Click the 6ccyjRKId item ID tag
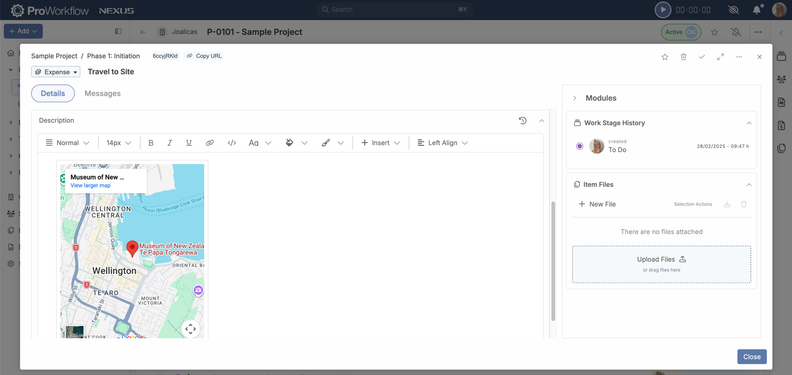The height and width of the screenshot is (375, 792). coord(165,56)
